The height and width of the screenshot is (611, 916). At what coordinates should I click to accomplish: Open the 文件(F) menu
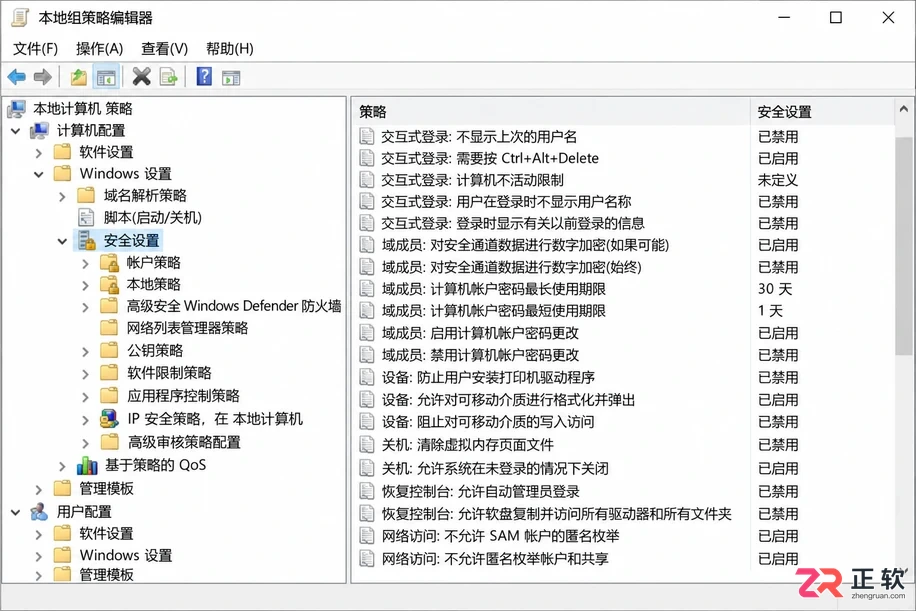coord(35,48)
